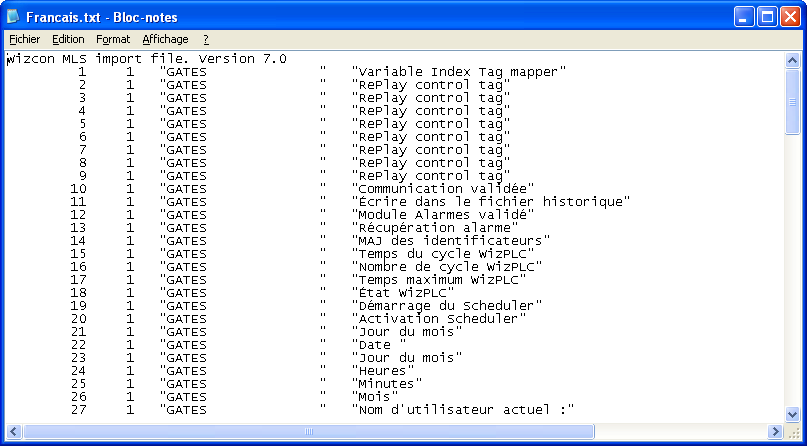The height and width of the screenshot is (446, 807).
Task: Maximize the Bloc-notes window
Action: tap(767, 17)
